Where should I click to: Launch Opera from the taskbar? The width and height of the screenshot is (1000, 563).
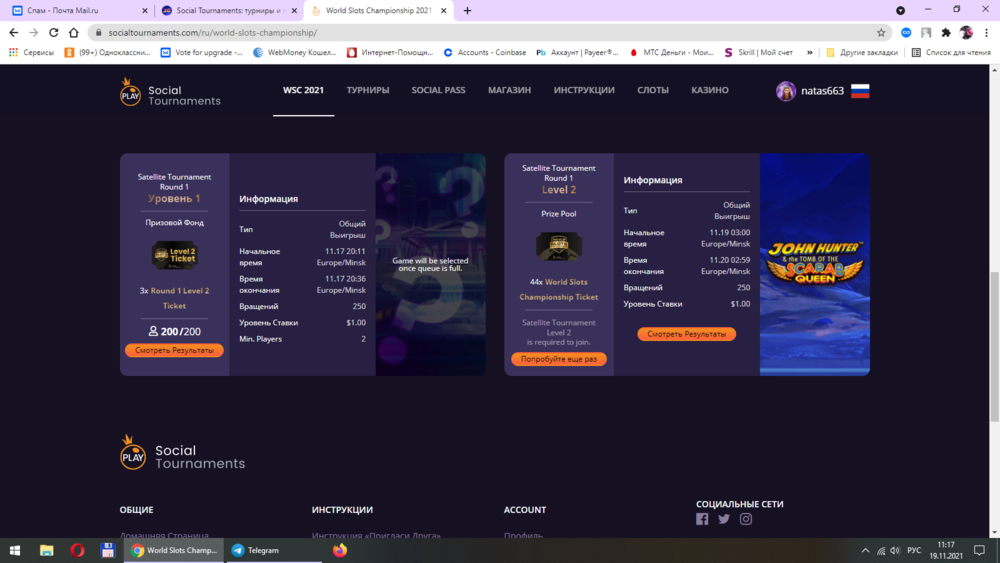(x=77, y=550)
